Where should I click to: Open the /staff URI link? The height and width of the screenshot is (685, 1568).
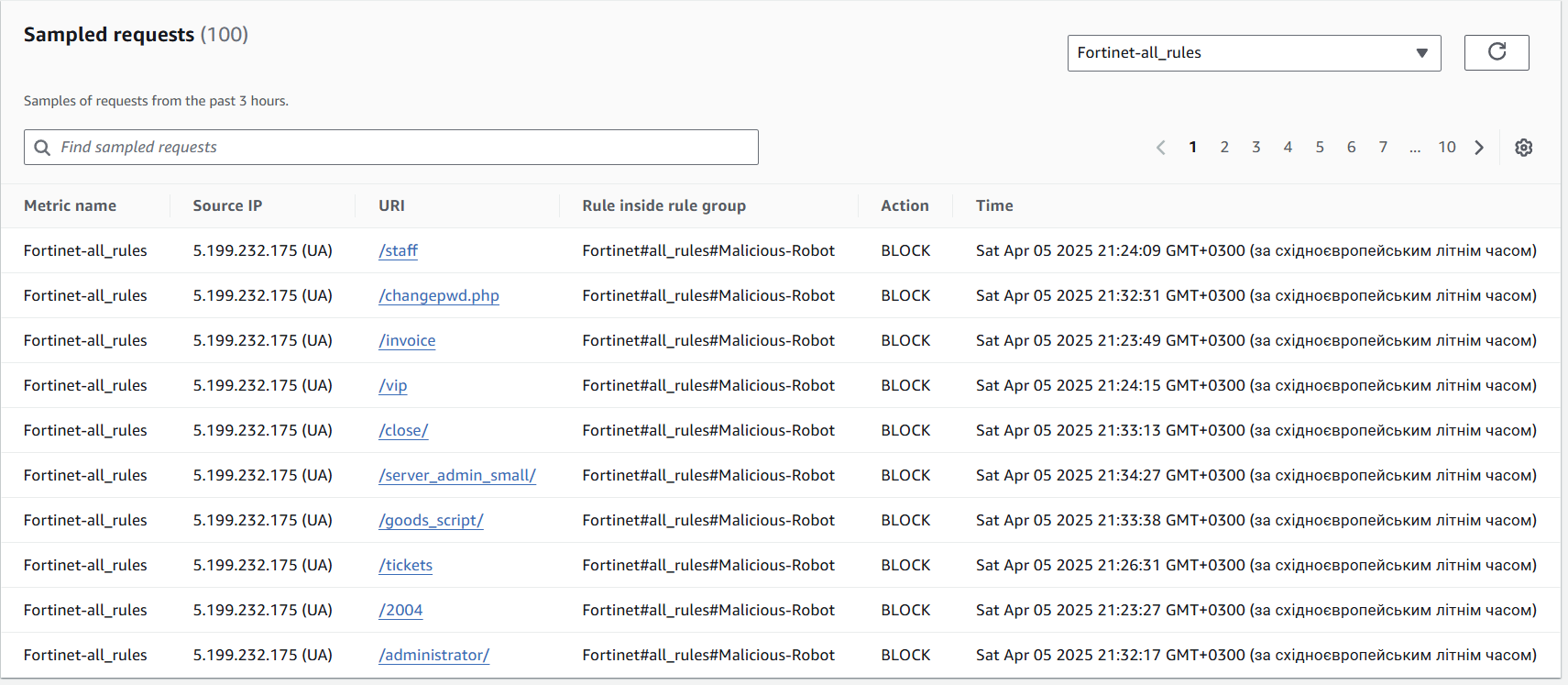tap(398, 250)
